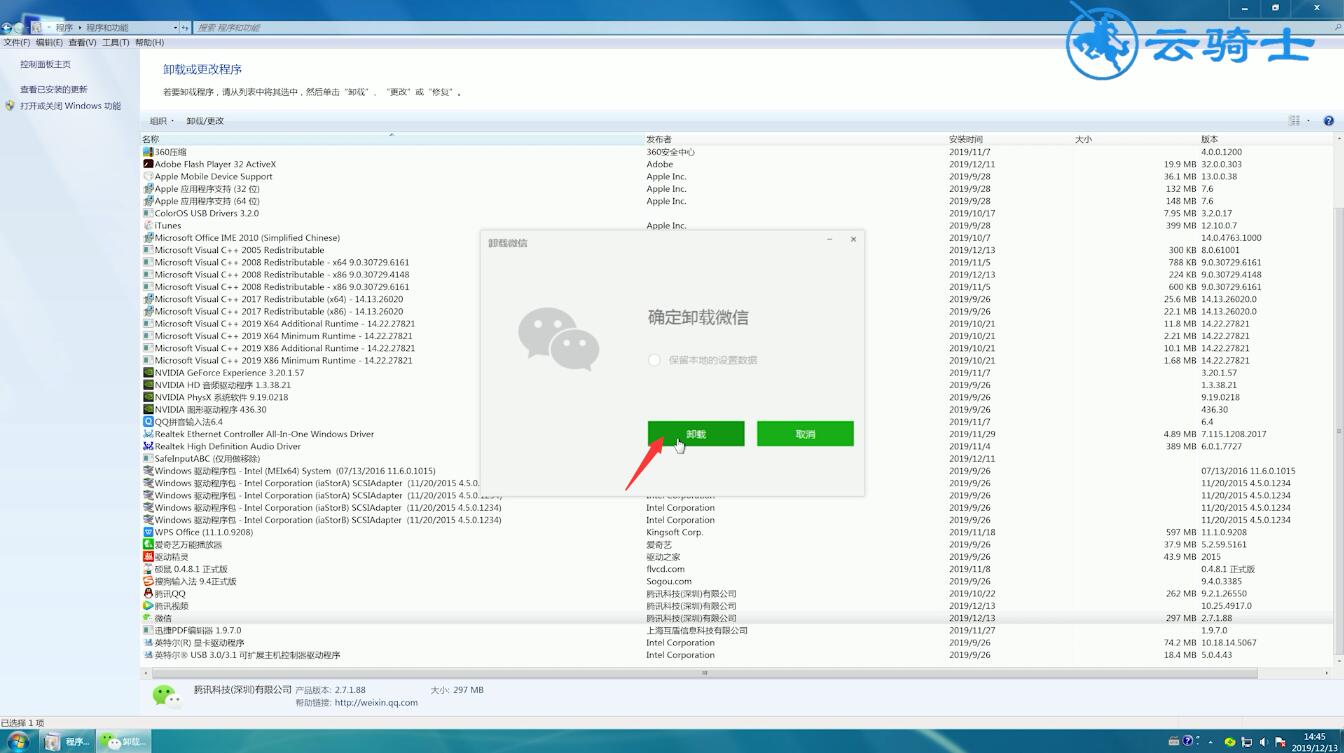Close the 卸载微信 dialog
Screen dimensions: 1344x753
853,240
